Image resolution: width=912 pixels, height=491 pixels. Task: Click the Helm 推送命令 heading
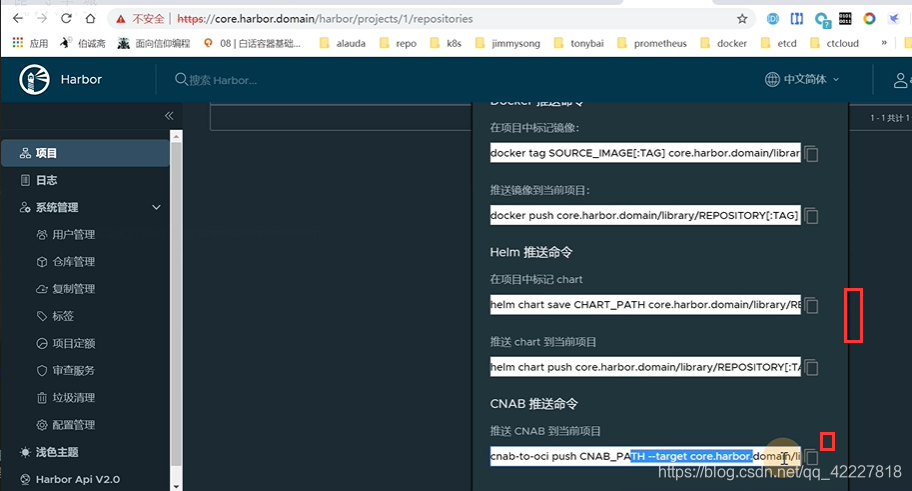coord(531,252)
